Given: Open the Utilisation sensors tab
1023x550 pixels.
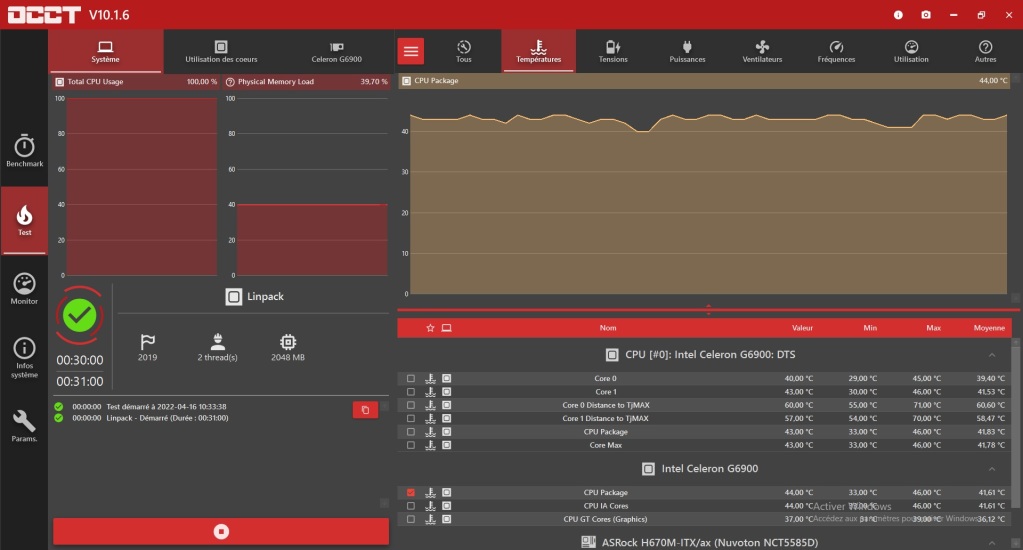Looking at the screenshot, I should (911, 51).
